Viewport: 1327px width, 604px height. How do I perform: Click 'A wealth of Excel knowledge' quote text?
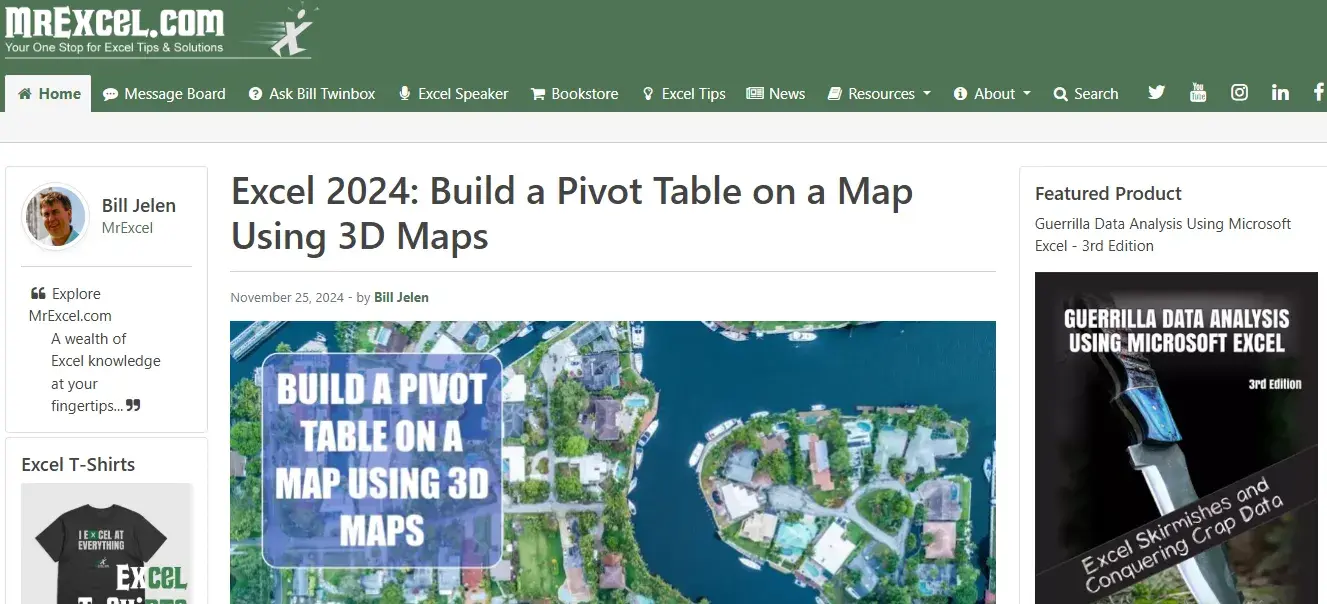click(106, 372)
